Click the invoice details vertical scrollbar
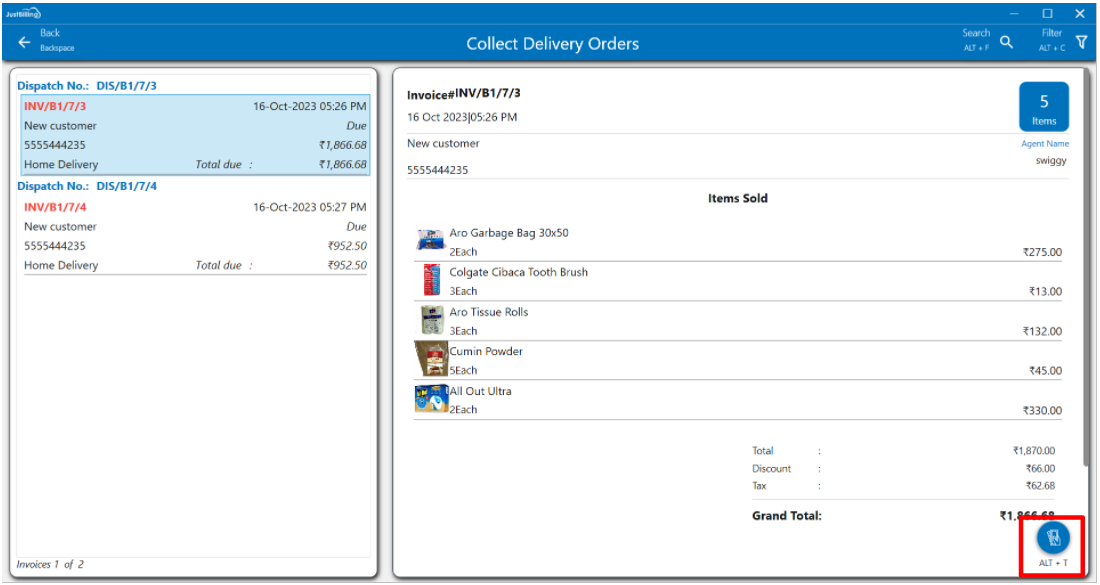The height and width of the screenshot is (585, 1100). [1086, 280]
